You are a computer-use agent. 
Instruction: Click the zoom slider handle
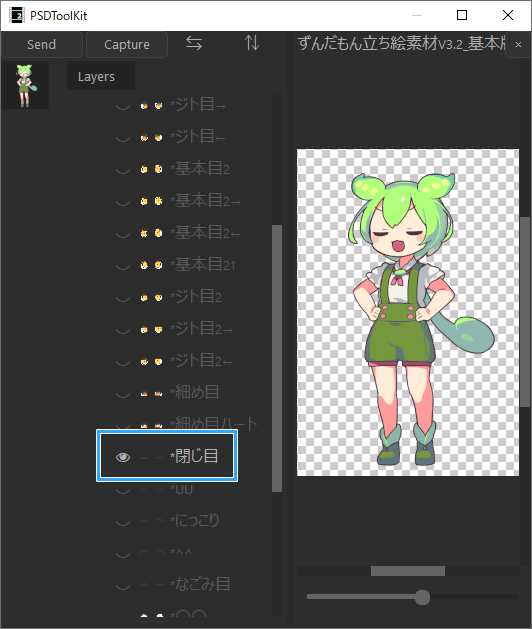click(422, 597)
